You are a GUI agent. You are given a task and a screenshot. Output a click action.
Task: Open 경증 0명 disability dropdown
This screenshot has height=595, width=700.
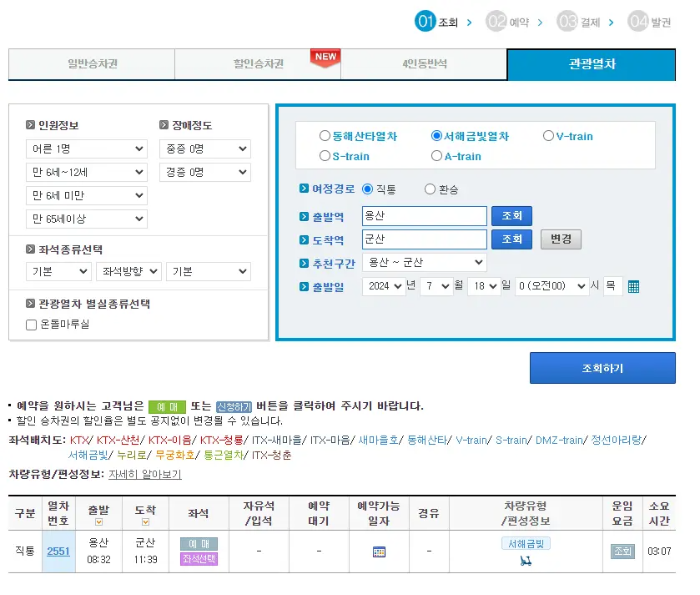tap(205, 172)
